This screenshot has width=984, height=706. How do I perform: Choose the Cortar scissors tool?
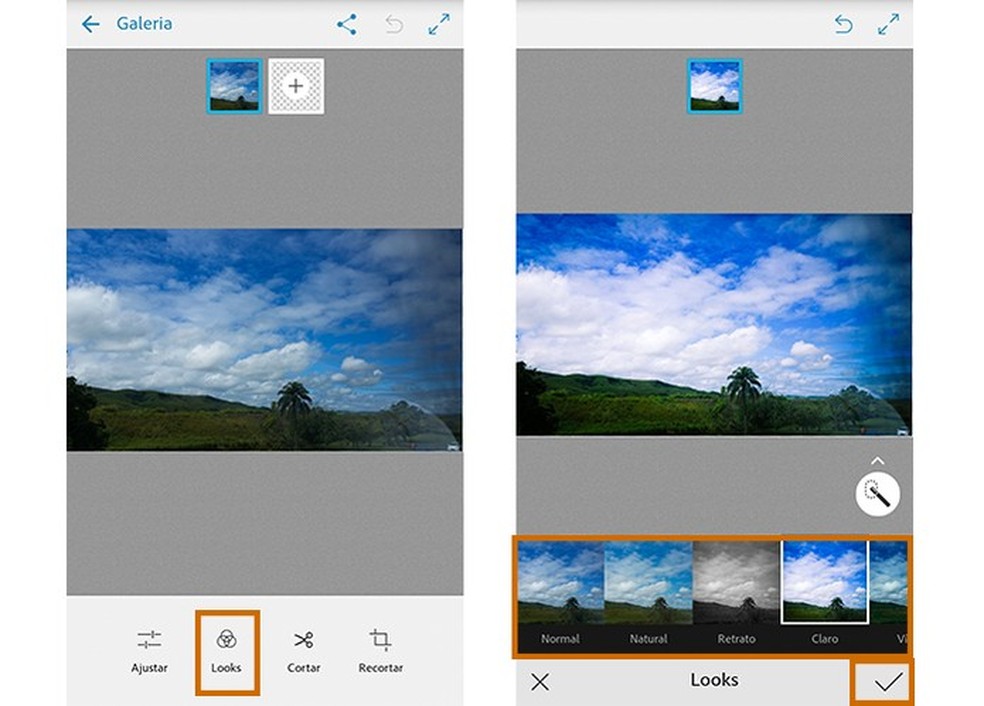(304, 651)
